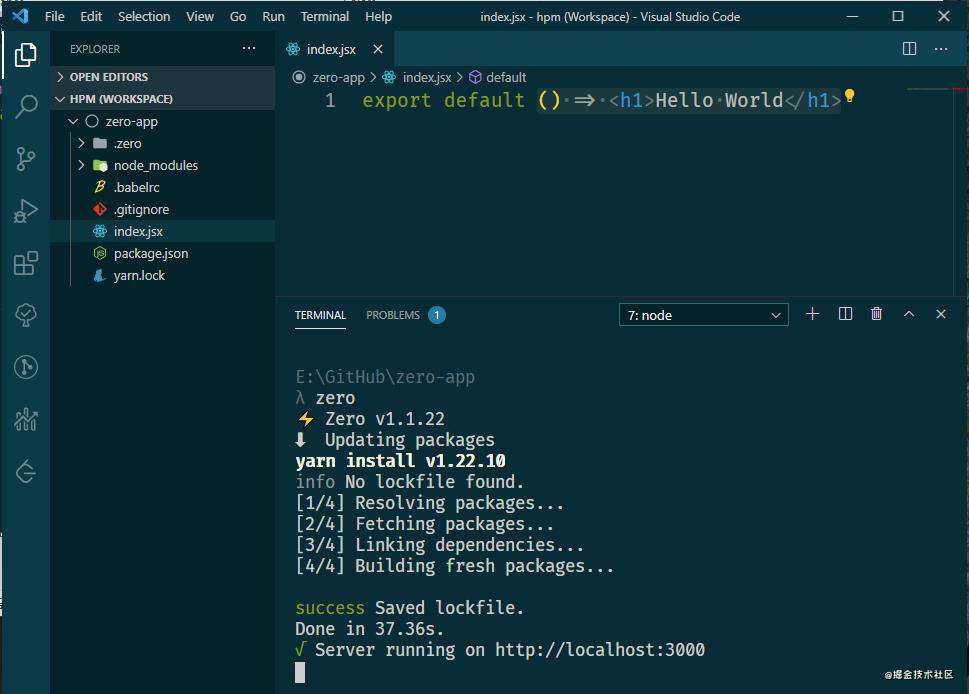
Task: Open the Run and Debug view
Action: point(26,211)
